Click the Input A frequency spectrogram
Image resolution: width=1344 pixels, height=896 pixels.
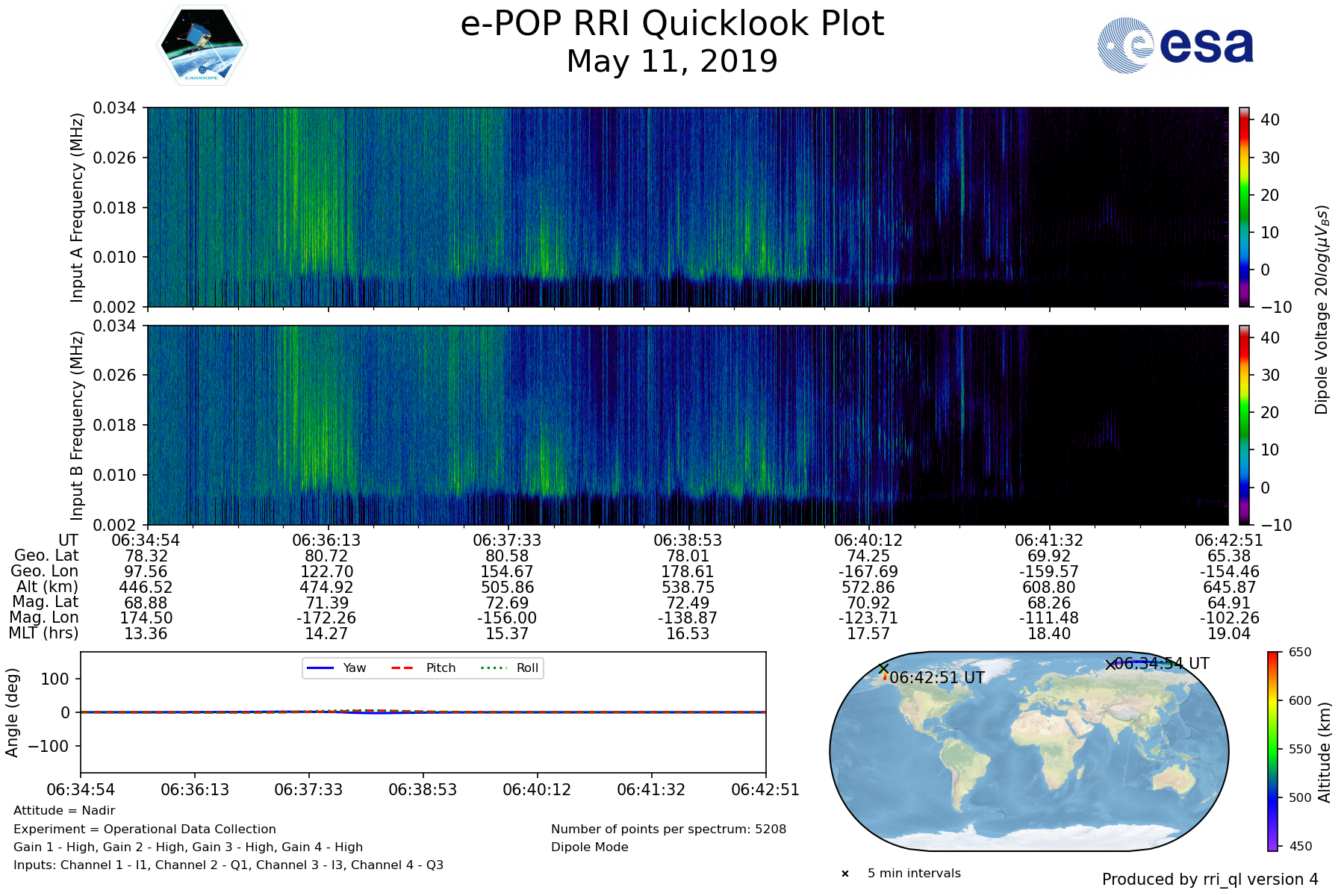[687, 207]
